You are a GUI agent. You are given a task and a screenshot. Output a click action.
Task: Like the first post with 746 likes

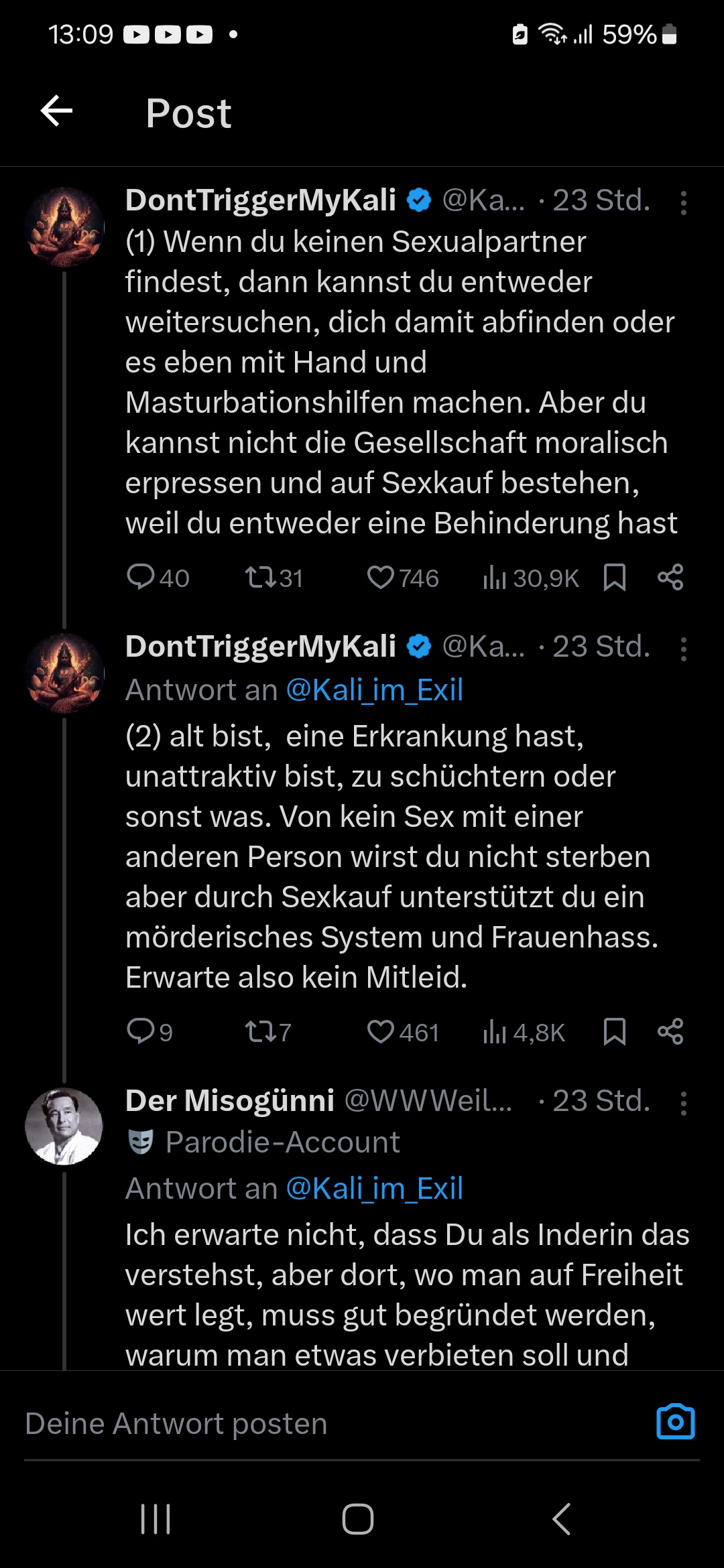(381, 578)
